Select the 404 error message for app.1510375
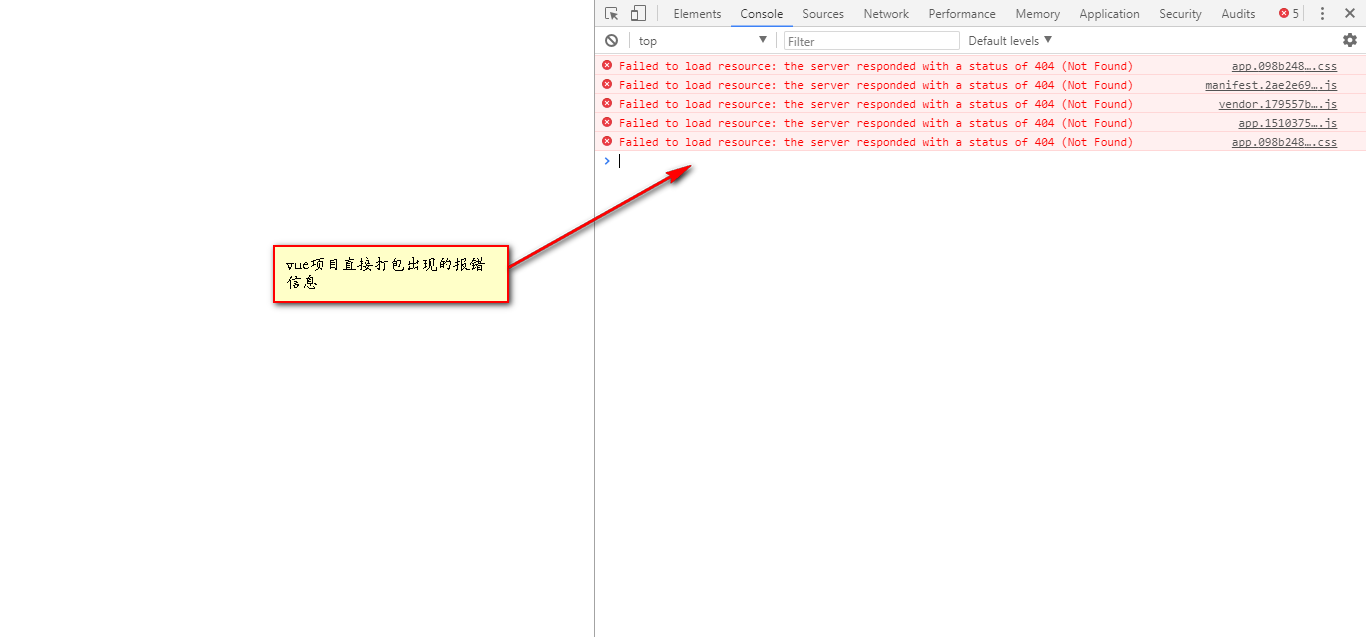Screen dimensions: 1366x637 point(876,123)
